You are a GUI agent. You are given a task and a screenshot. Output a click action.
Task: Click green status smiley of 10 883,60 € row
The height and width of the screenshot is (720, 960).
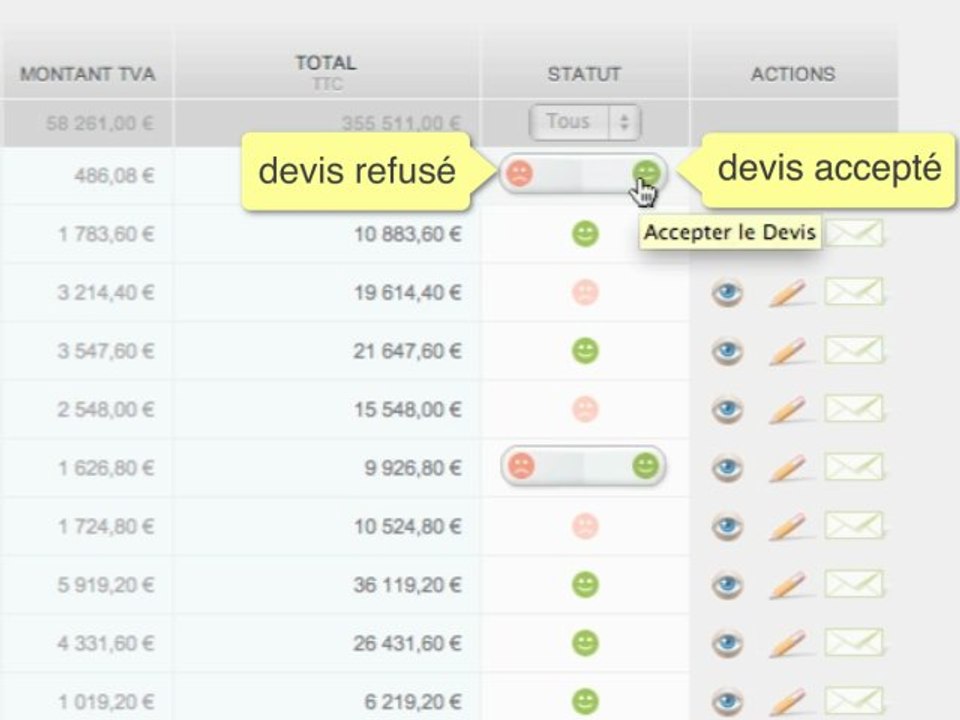585,234
